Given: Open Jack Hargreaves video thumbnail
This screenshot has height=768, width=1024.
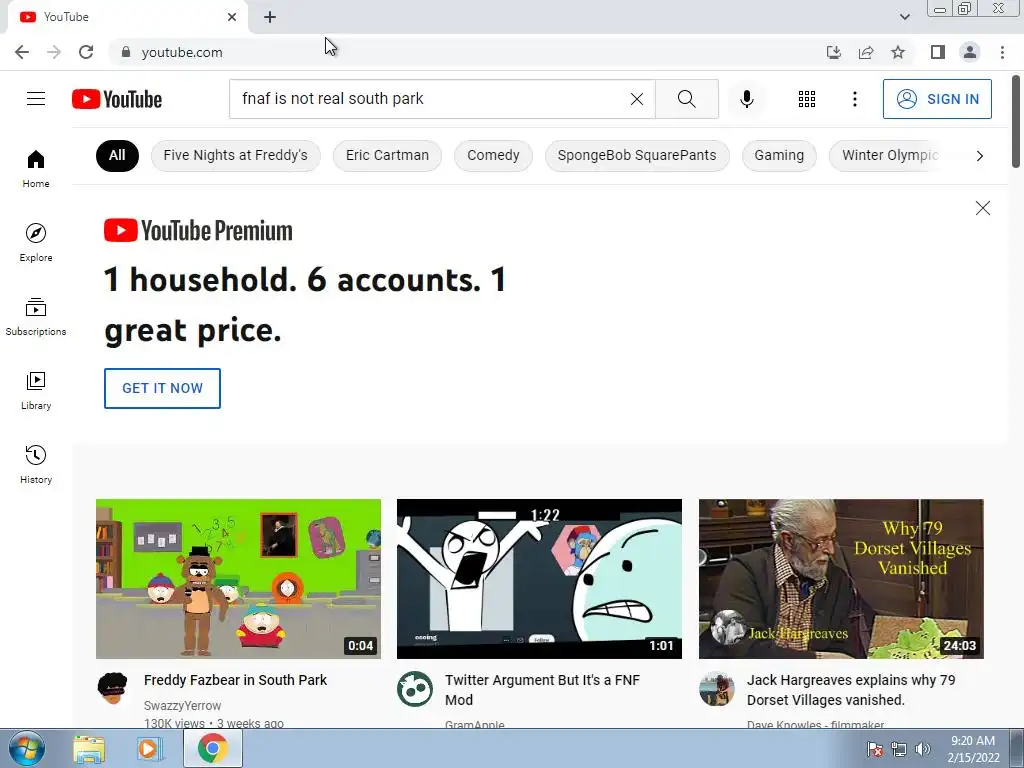Looking at the screenshot, I should coord(841,579).
